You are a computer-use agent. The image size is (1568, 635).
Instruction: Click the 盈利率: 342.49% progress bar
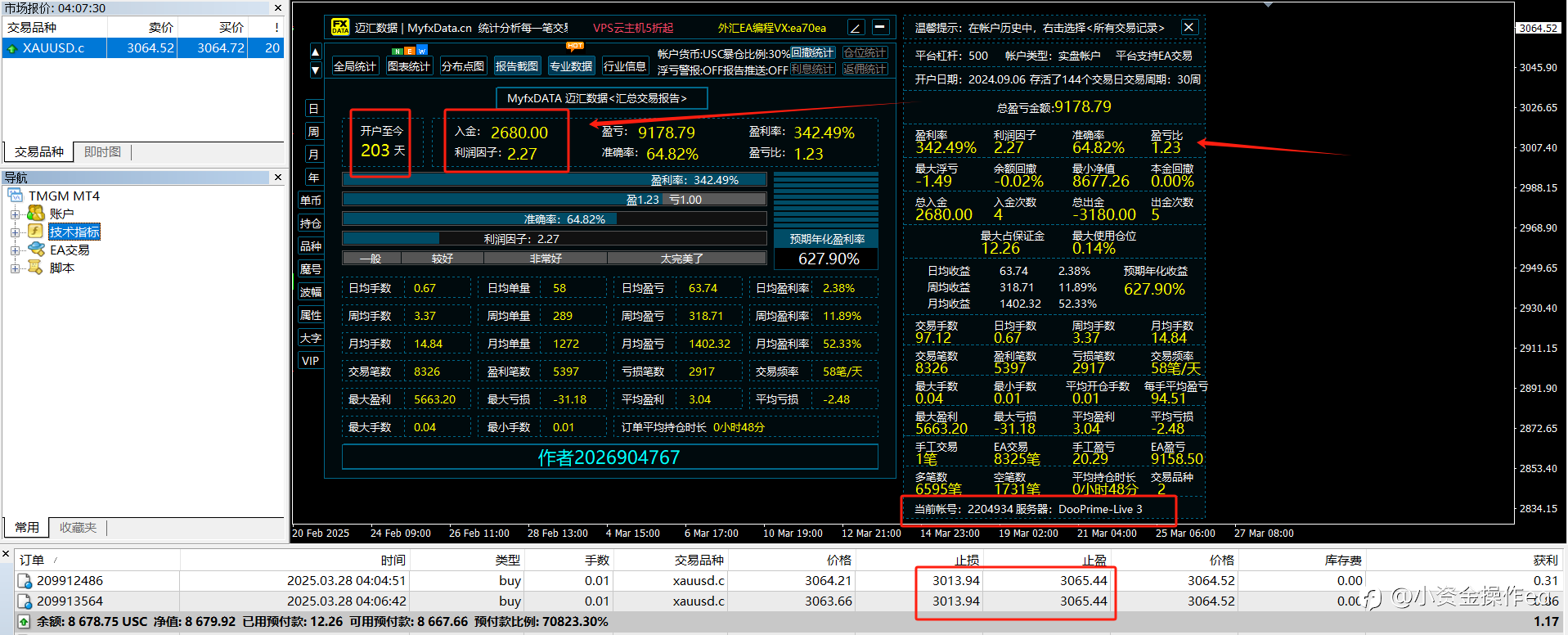point(554,180)
